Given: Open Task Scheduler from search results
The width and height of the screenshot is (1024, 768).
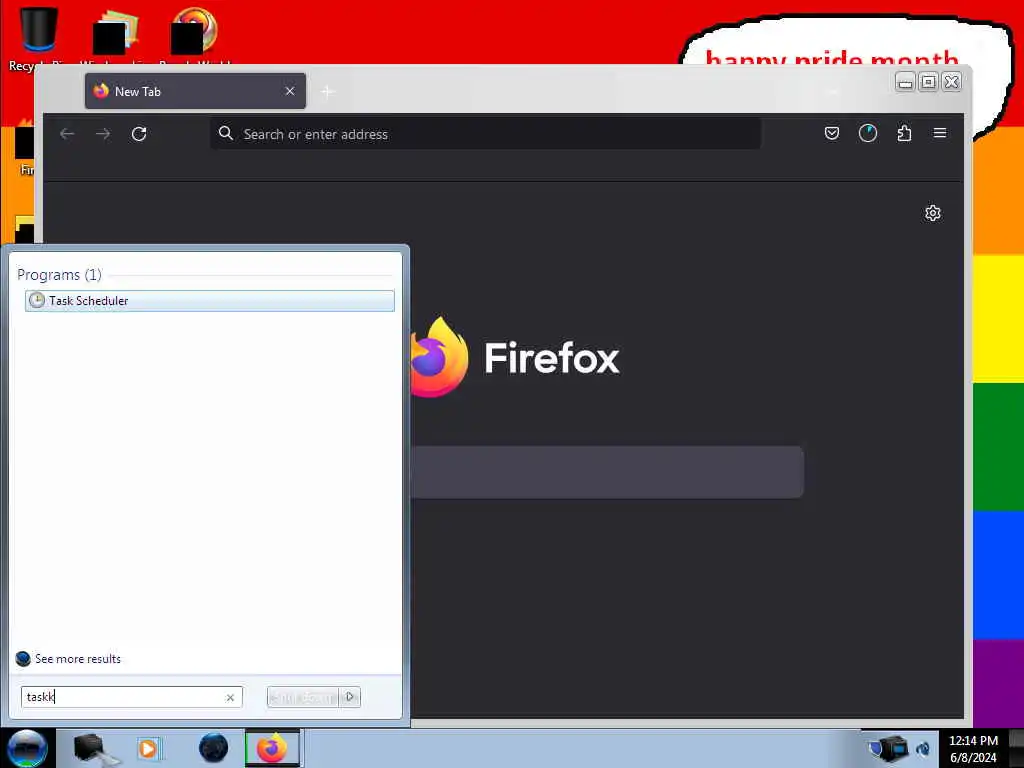Looking at the screenshot, I should (x=209, y=300).
